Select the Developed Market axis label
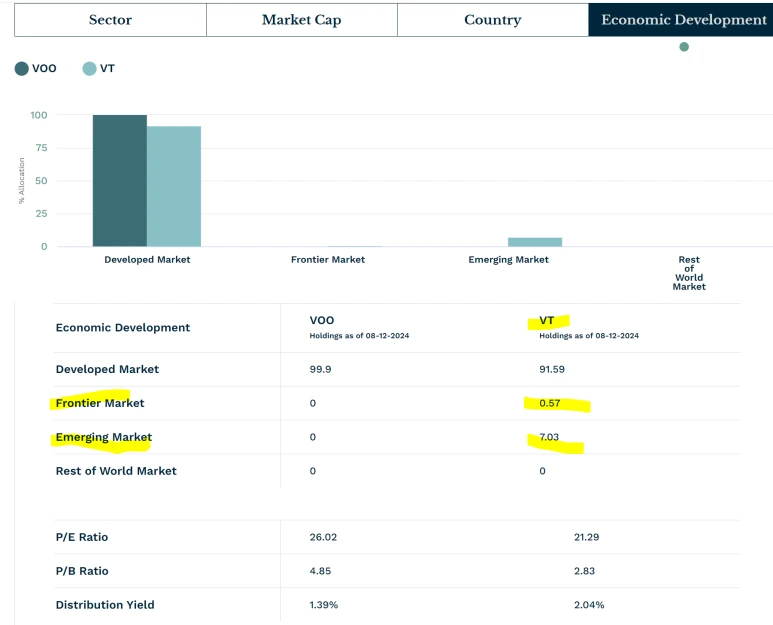This screenshot has height=625, width=773. [147, 260]
